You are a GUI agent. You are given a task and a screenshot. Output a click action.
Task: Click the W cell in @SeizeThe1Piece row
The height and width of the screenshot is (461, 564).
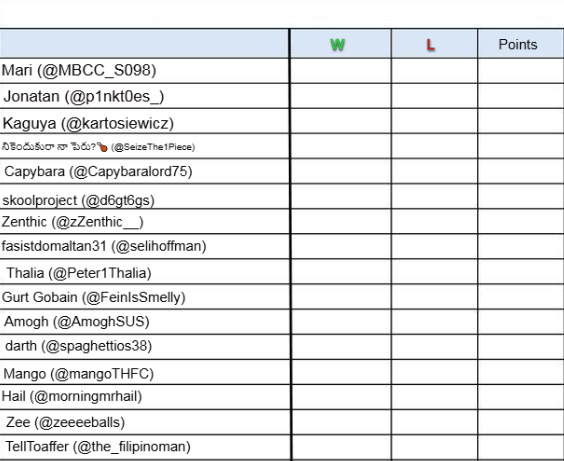click(x=341, y=146)
